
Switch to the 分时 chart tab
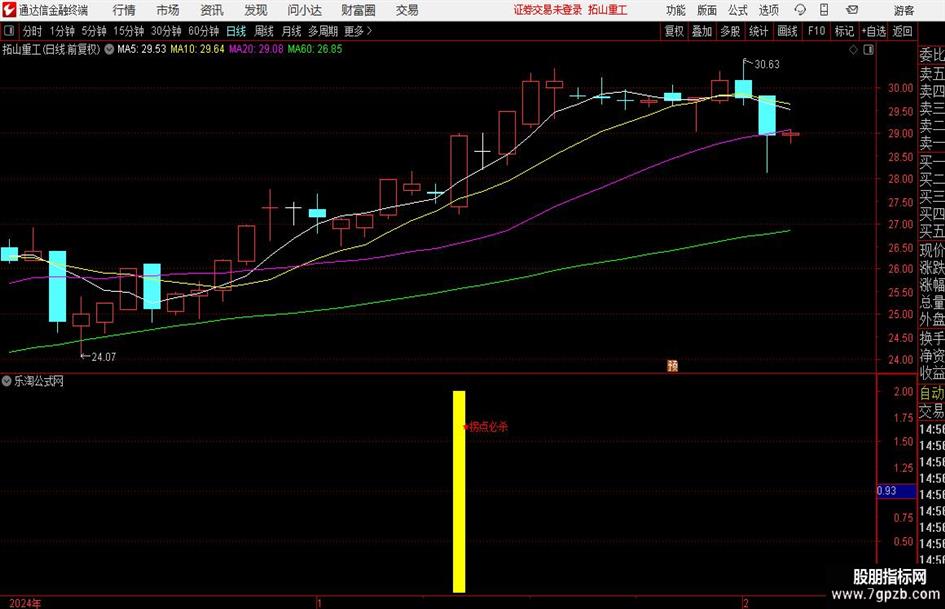(32, 31)
